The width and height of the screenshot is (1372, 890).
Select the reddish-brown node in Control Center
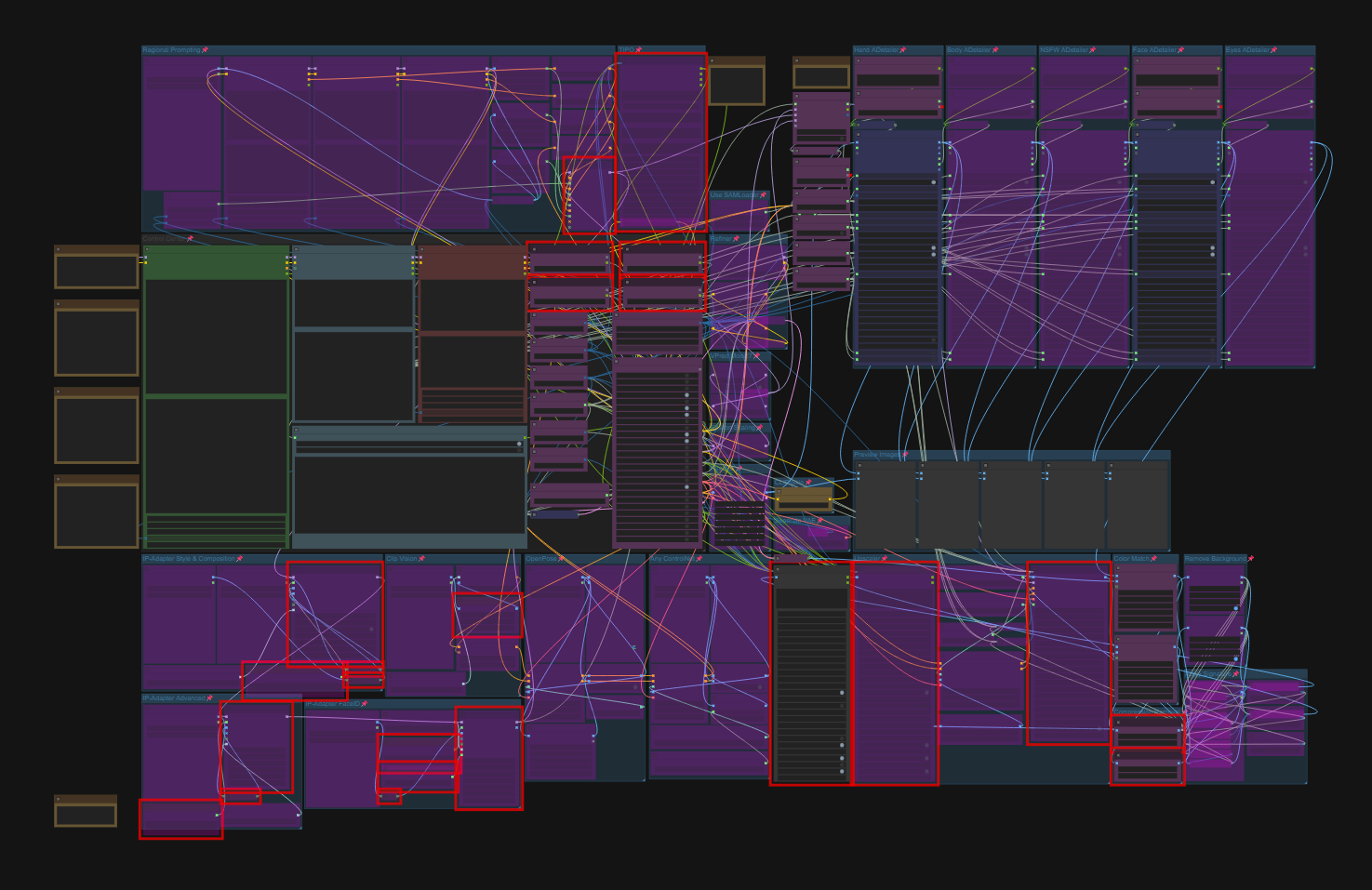point(473,334)
